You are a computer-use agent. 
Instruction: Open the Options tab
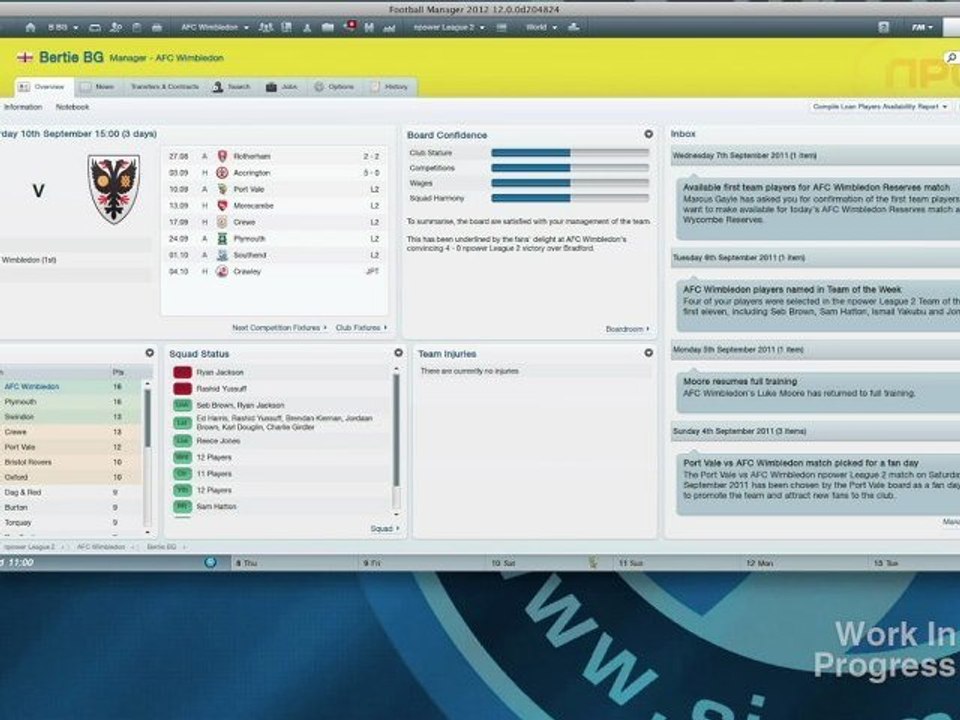click(x=334, y=87)
